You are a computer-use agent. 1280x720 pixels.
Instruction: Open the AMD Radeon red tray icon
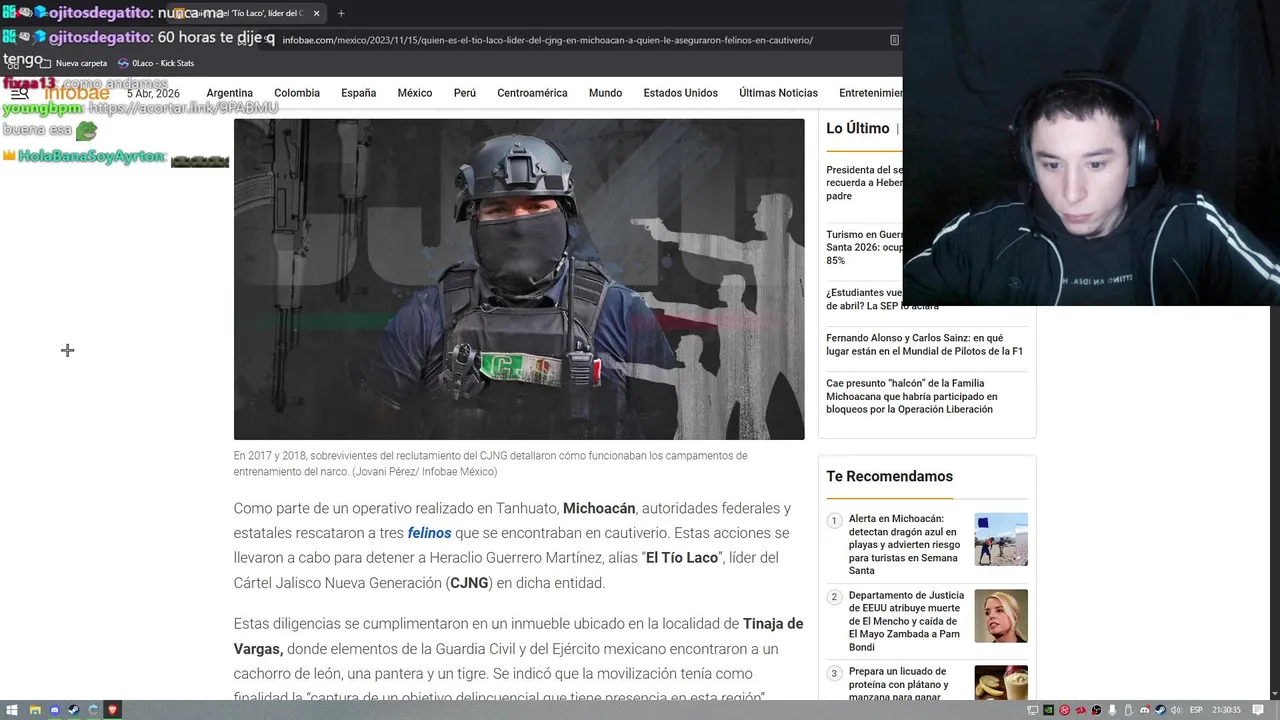pyautogui.click(x=1081, y=710)
